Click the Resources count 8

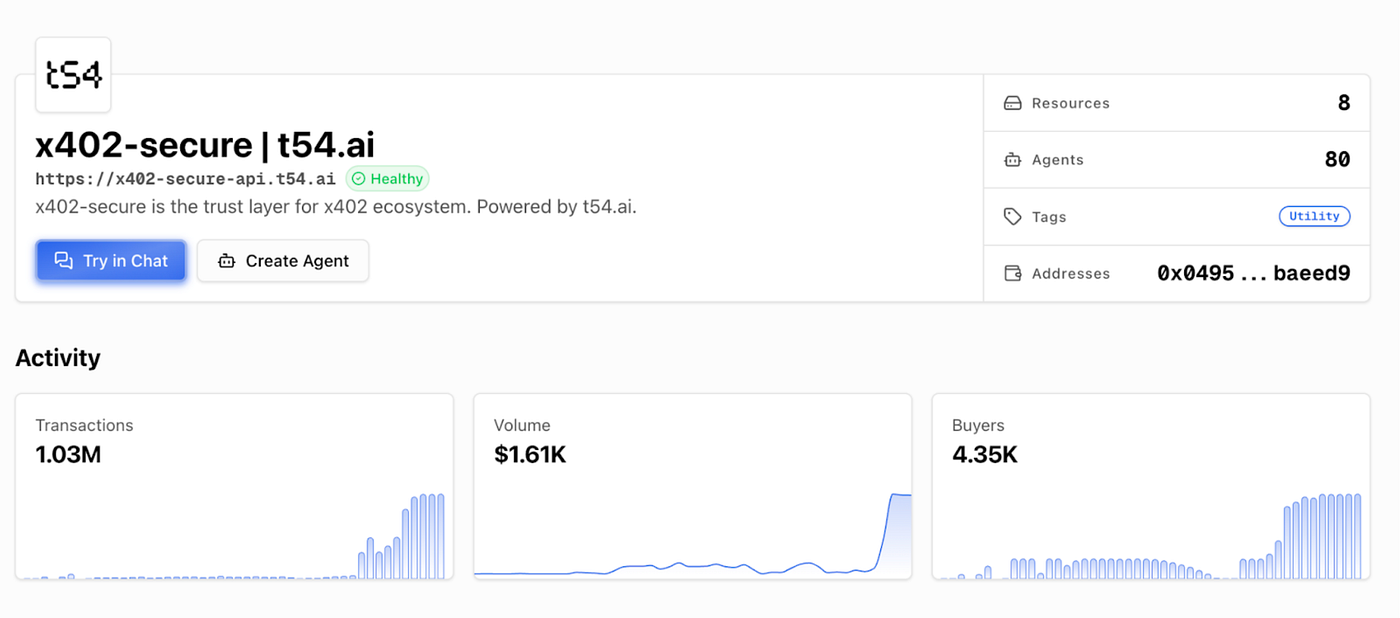pyautogui.click(x=1344, y=103)
